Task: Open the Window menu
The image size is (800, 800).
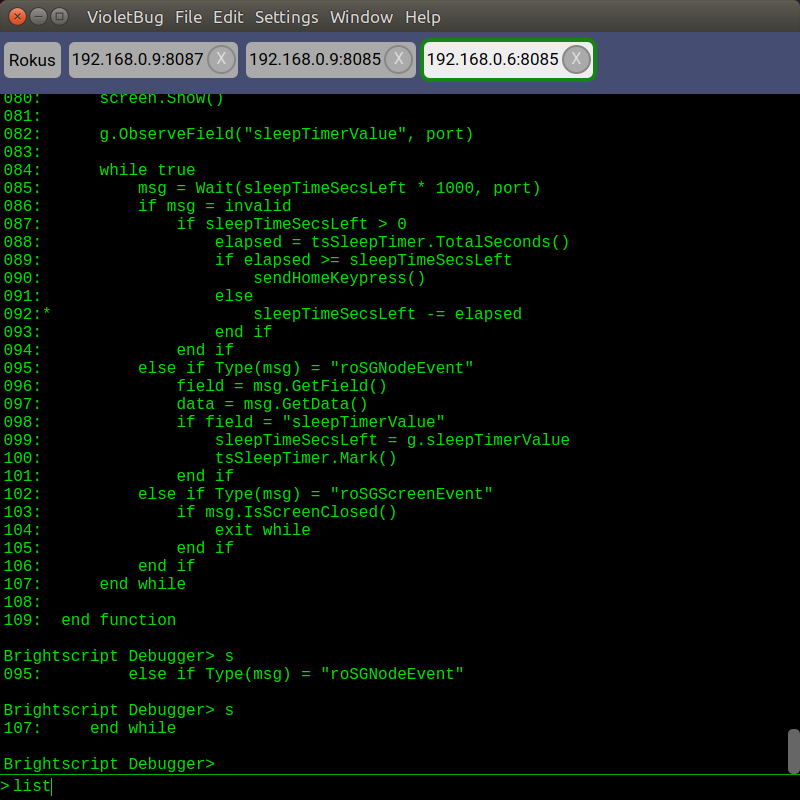Action: pyautogui.click(x=361, y=17)
